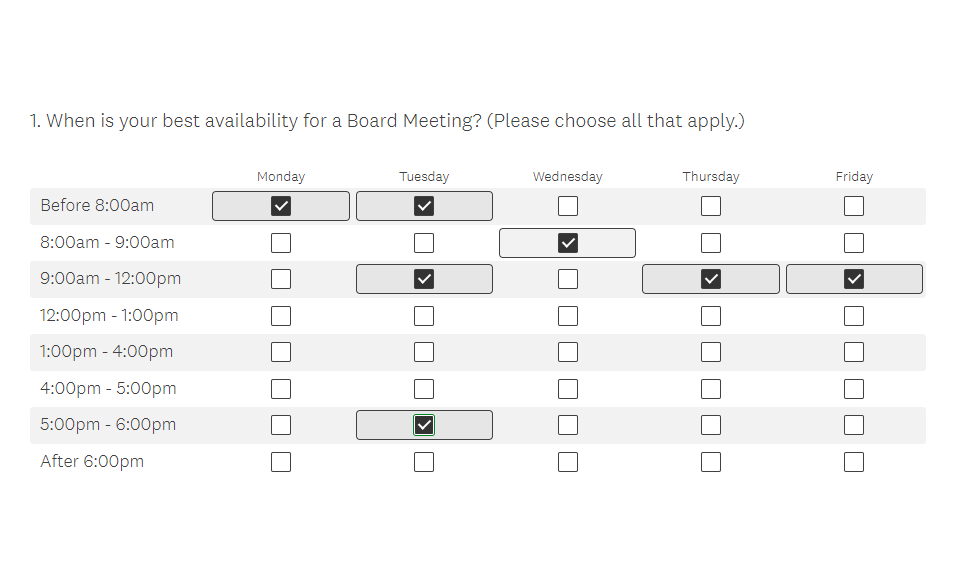Uncheck Tuesday 5:00pm - 6:00pm checkbox
The height and width of the screenshot is (583, 978).
(x=424, y=425)
